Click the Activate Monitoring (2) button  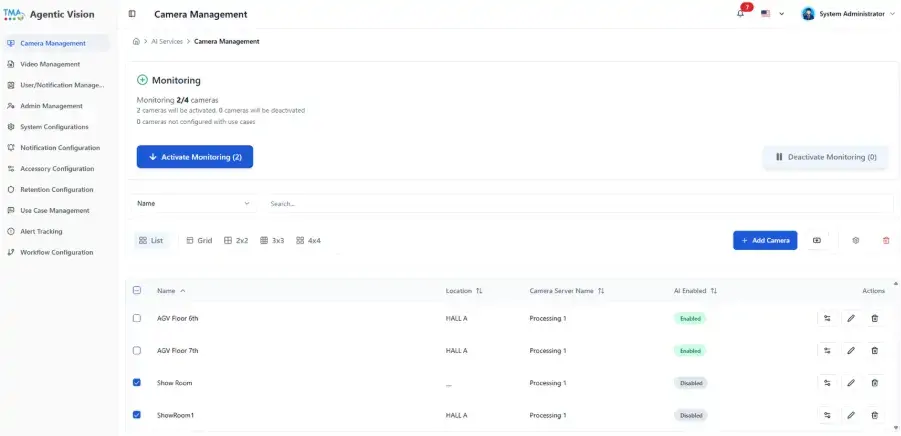(195, 157)
